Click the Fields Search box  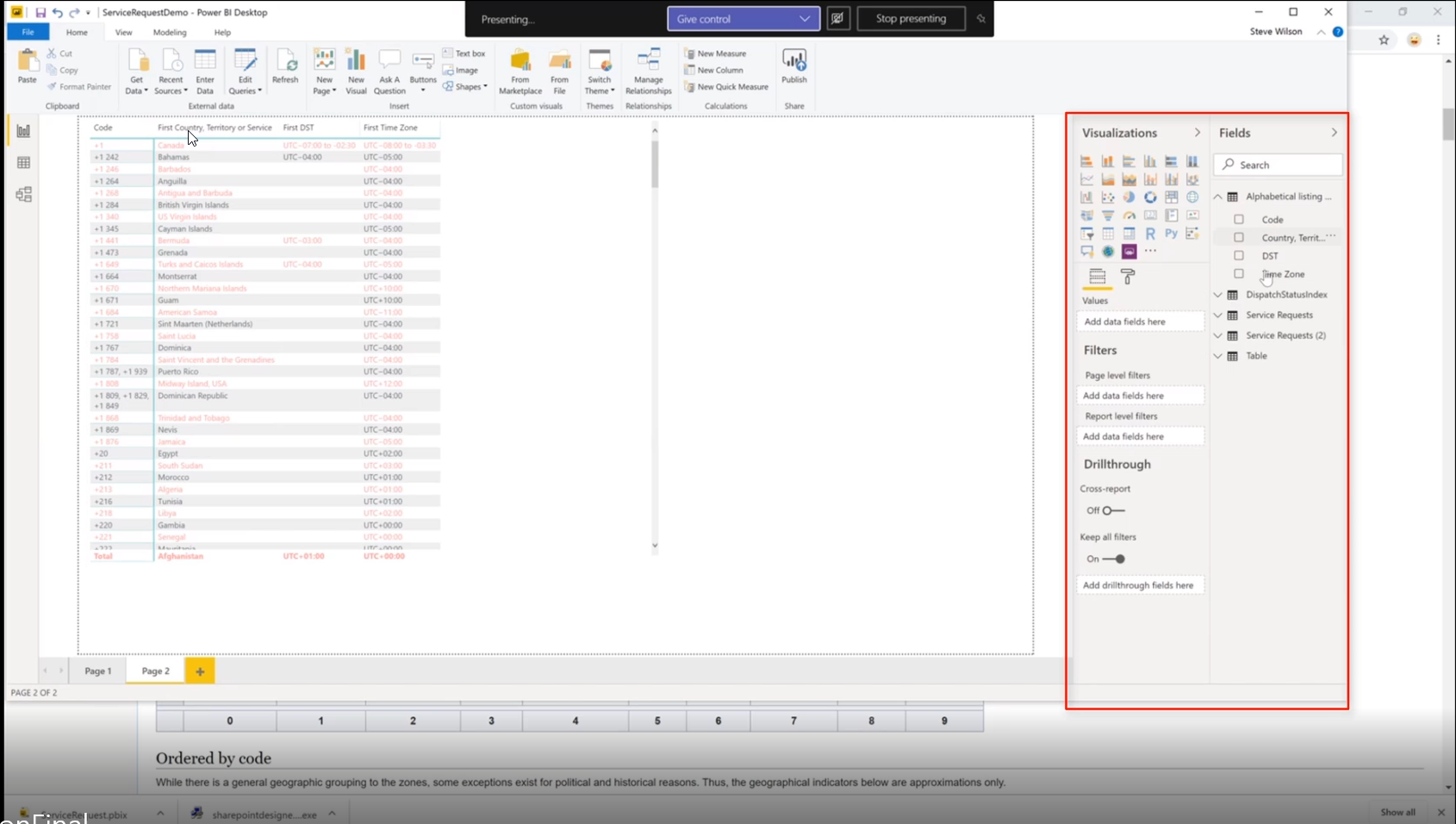1278,165
